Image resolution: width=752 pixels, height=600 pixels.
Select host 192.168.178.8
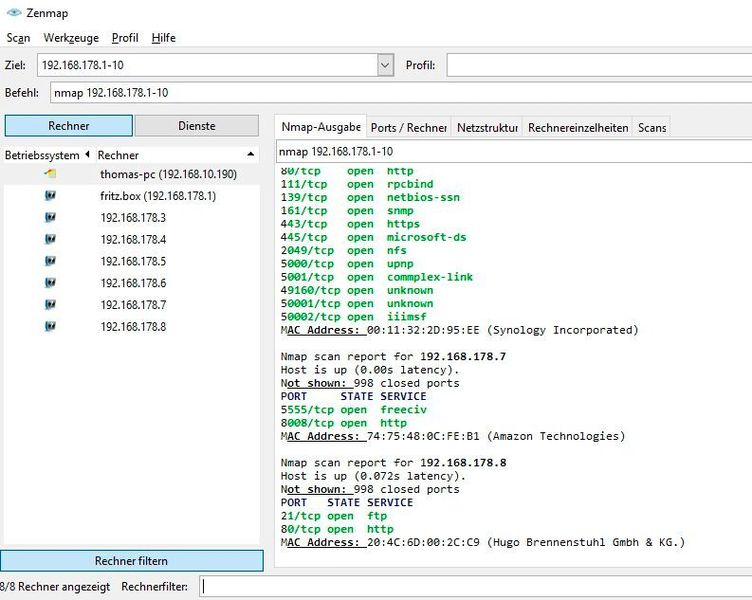pos(133,327)
